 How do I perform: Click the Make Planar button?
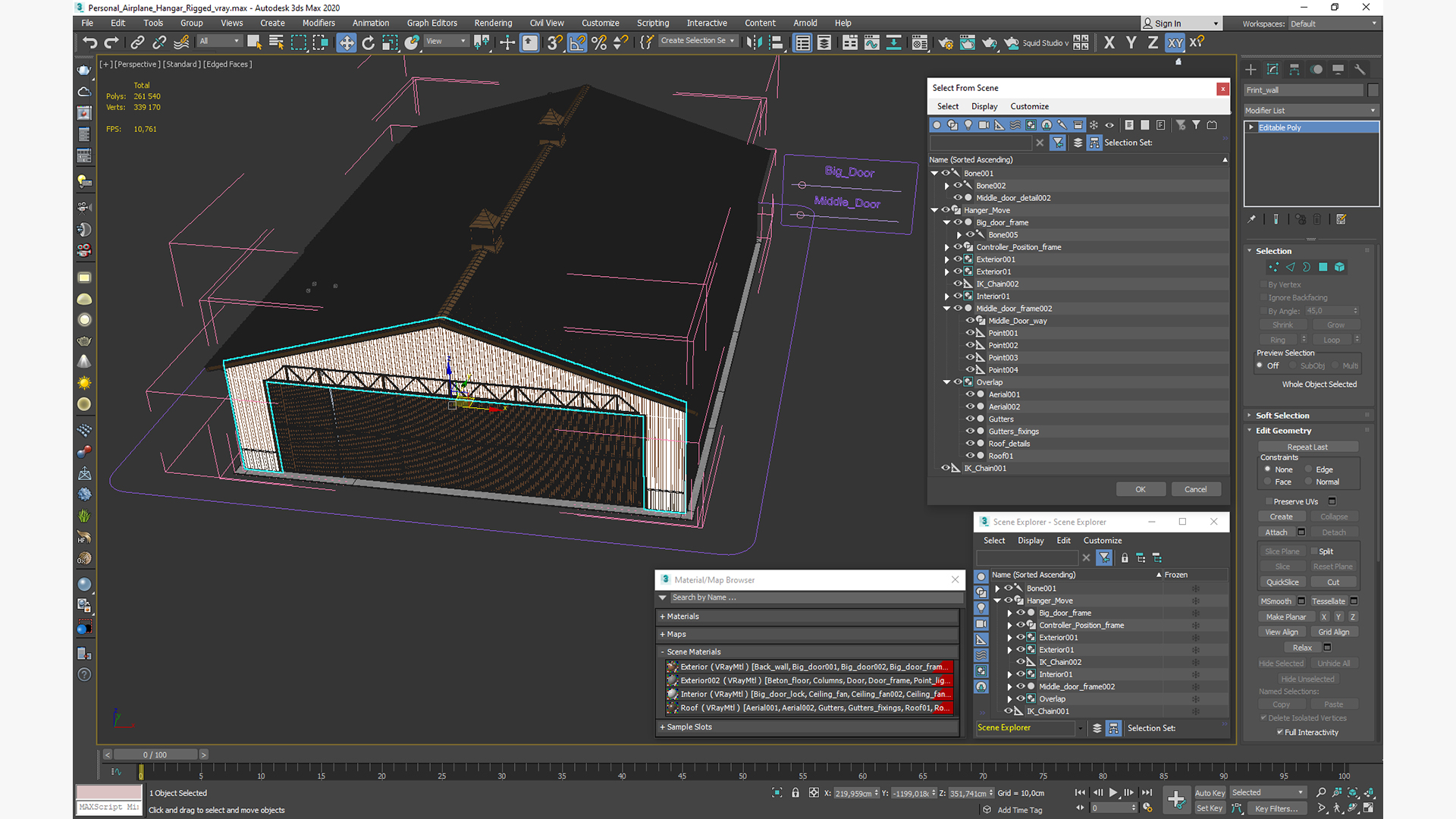(x=1286, y=617)
